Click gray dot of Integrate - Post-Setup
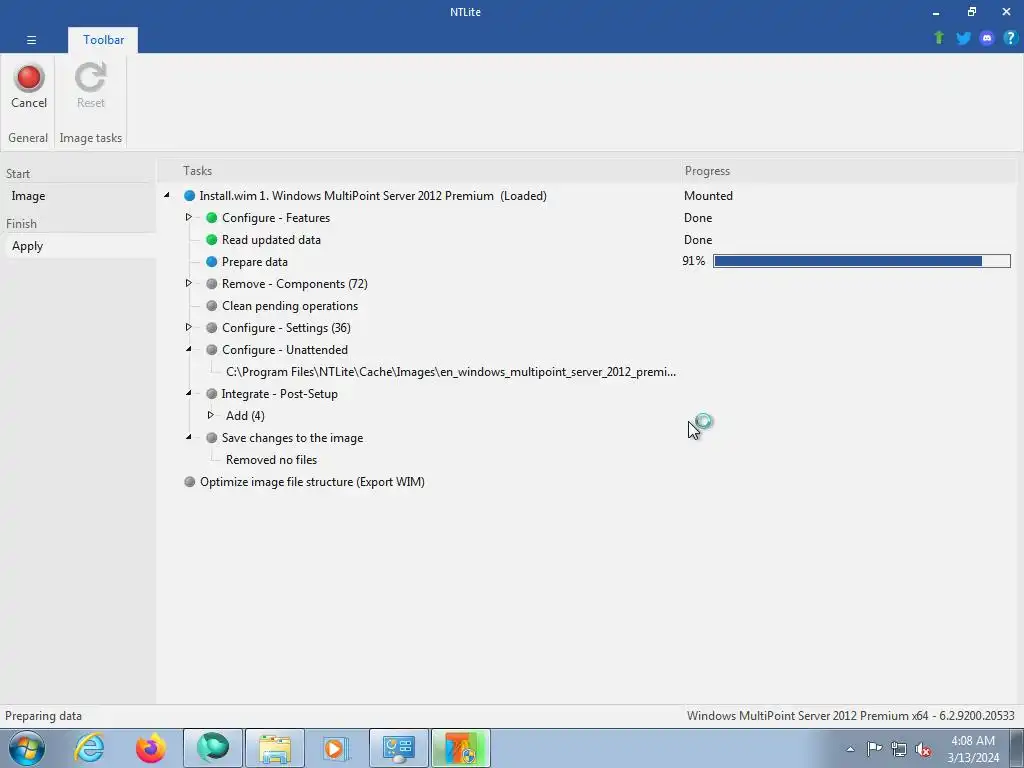This screenshot has height=768, width=1024. 212,394
